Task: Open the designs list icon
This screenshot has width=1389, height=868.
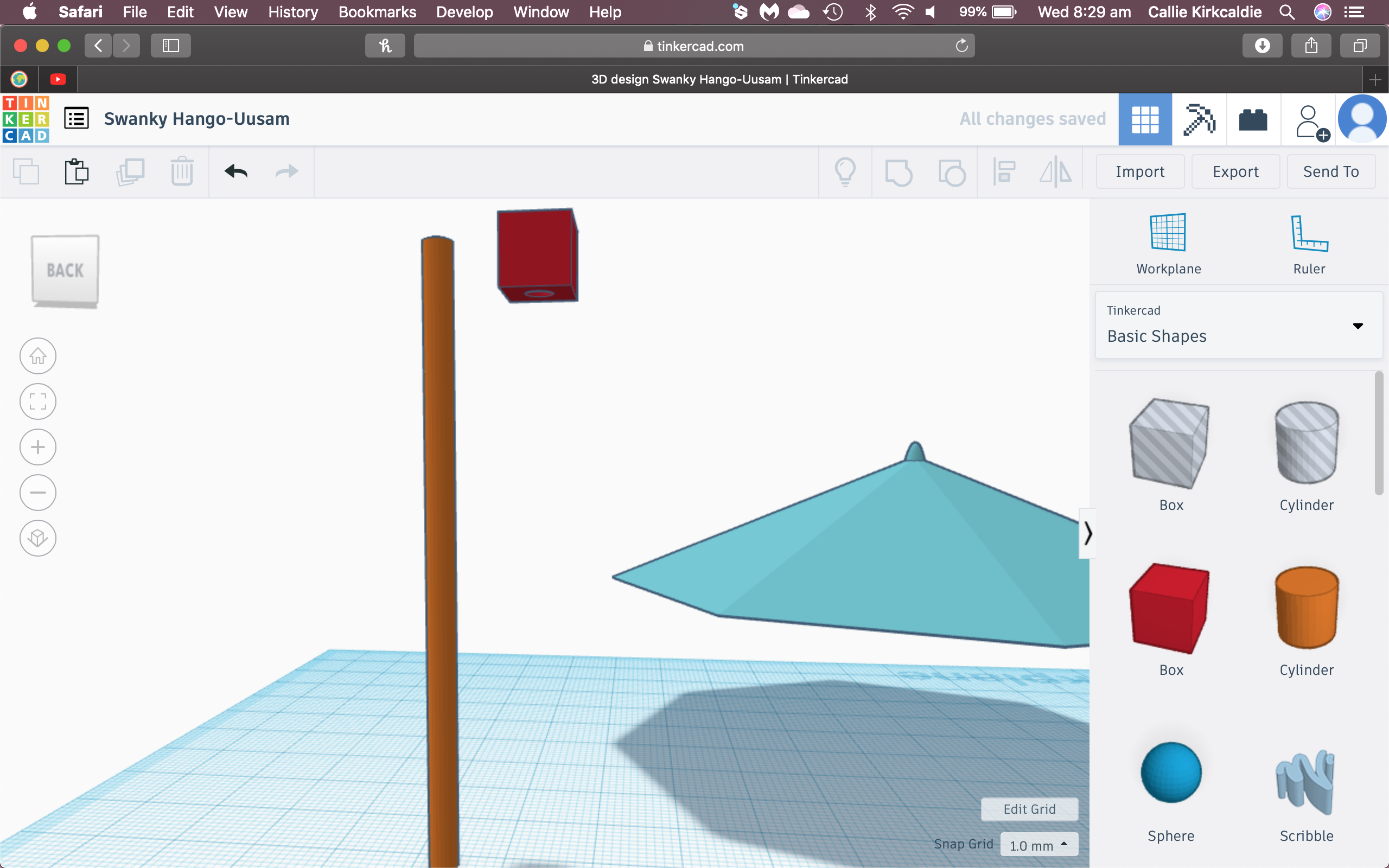Action: [77, 118]
